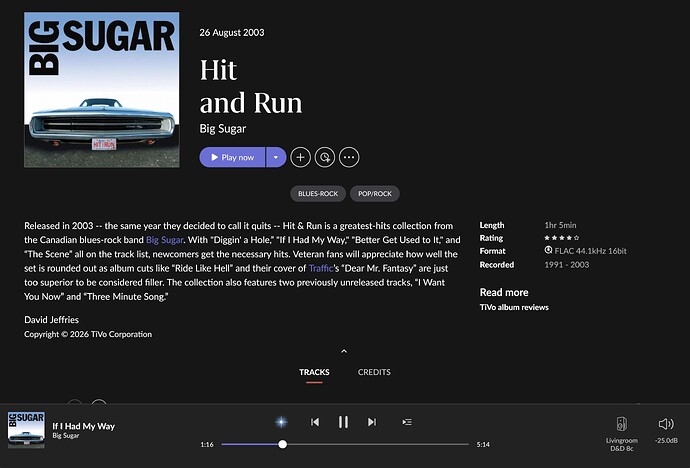Open the play queue icon

point(407,422)
